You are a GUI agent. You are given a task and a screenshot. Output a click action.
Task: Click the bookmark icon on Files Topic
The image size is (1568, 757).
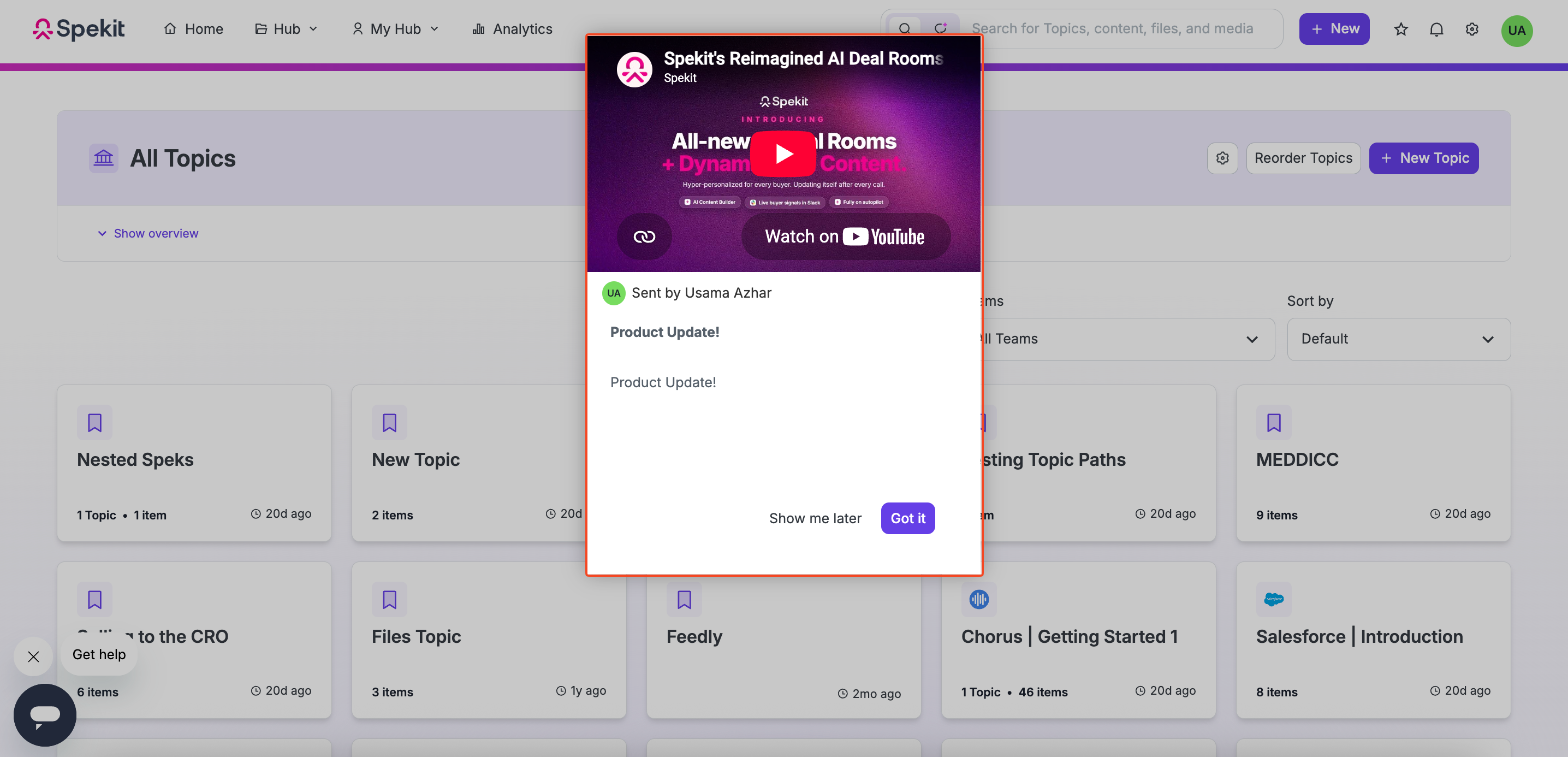point(390,600)
